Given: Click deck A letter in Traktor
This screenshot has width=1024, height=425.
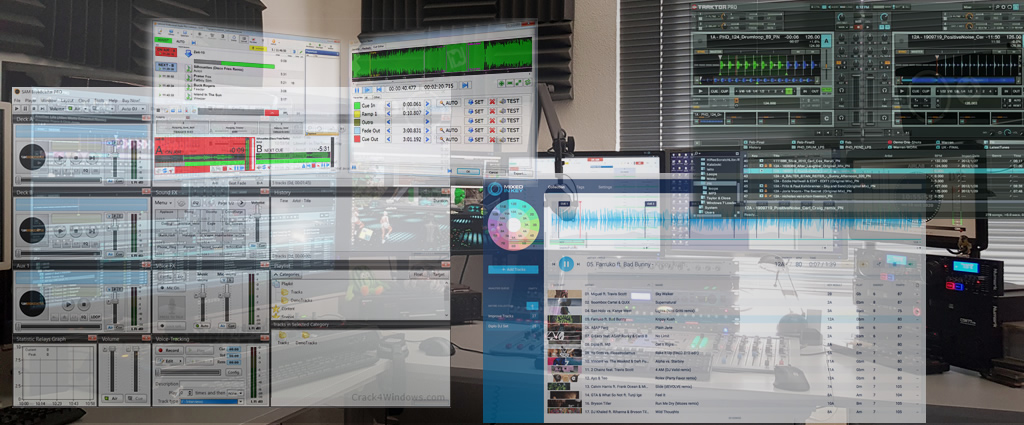Looking at the screenshot, I should pos(827,43).
